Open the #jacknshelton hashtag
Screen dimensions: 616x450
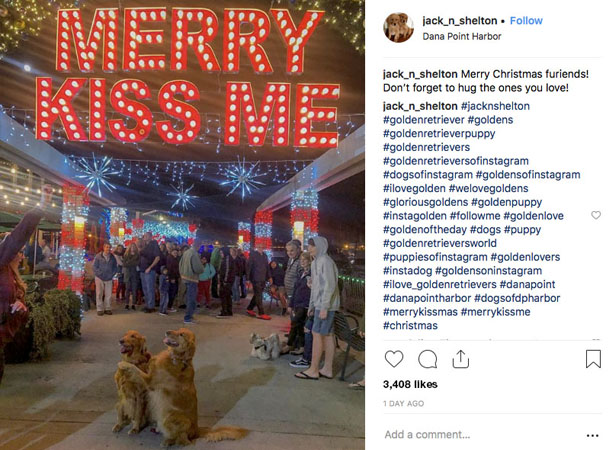(495, 106)
